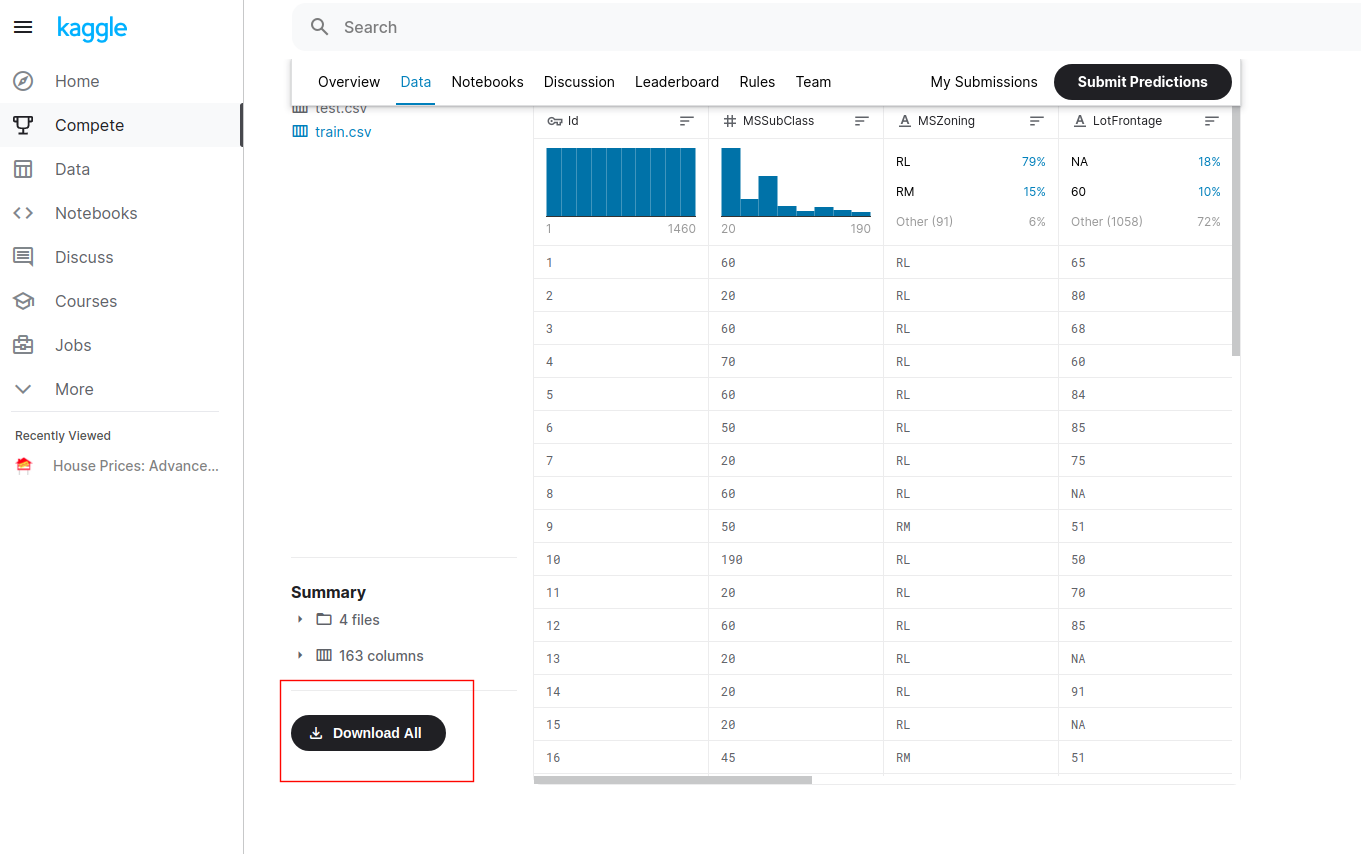Click the text-type icon beside LotFrontage

point(1079,121)
